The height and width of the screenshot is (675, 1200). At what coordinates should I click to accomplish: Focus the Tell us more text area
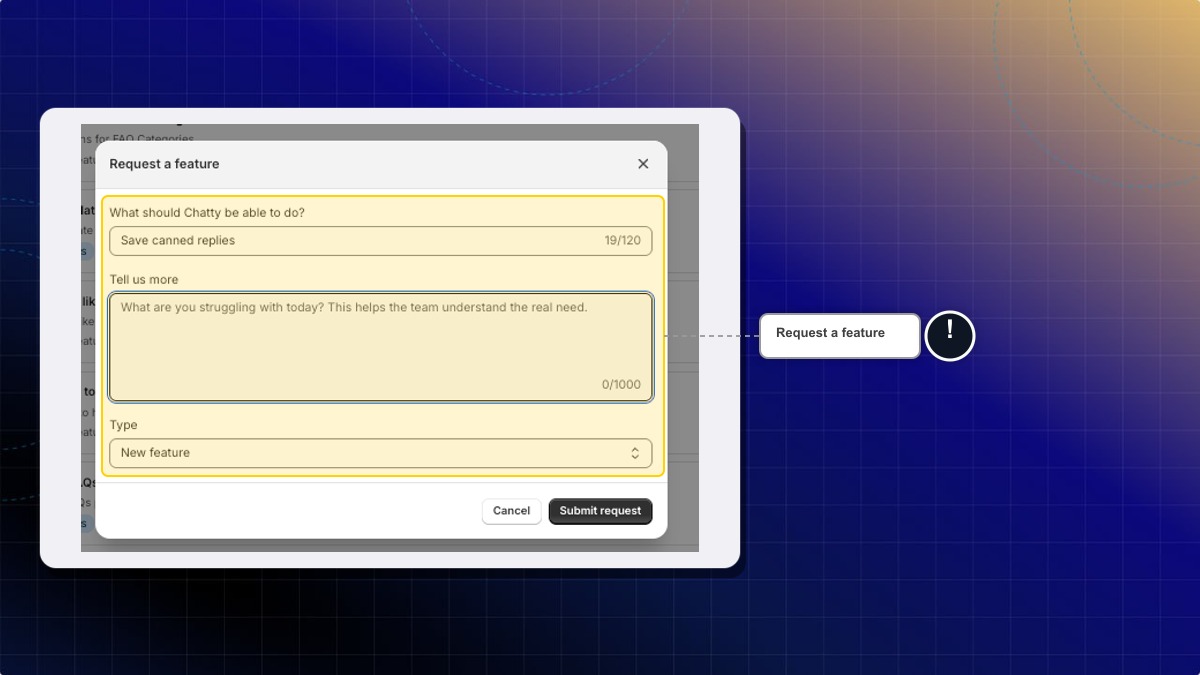[381, 347]
